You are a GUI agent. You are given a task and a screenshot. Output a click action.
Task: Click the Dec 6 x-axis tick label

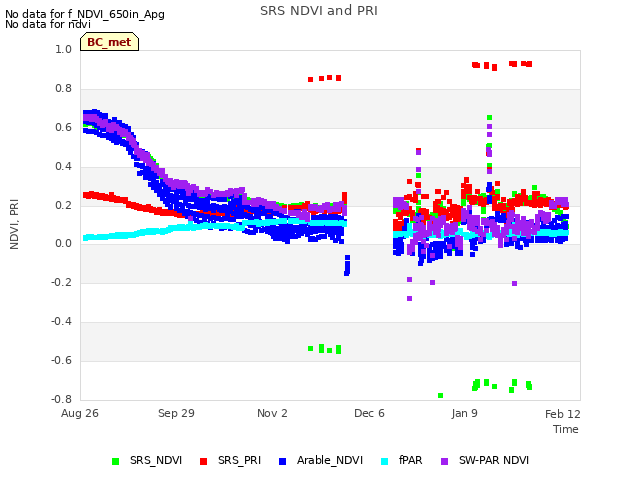pyautogui.click(x=369, y=413)
